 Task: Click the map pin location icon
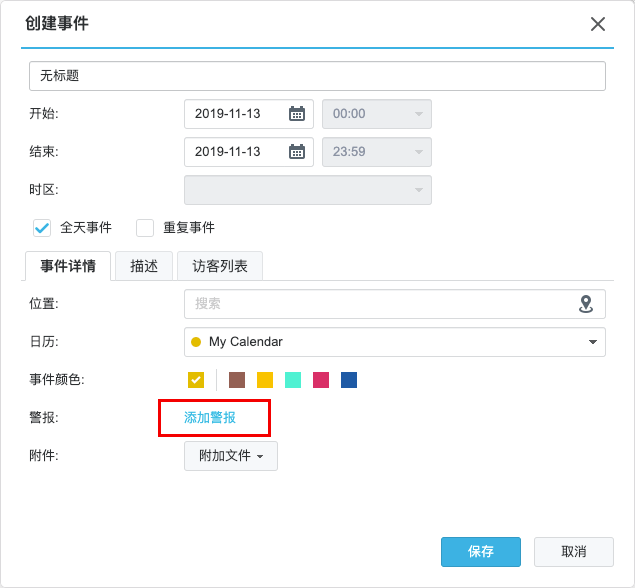[x=586, y=304]
